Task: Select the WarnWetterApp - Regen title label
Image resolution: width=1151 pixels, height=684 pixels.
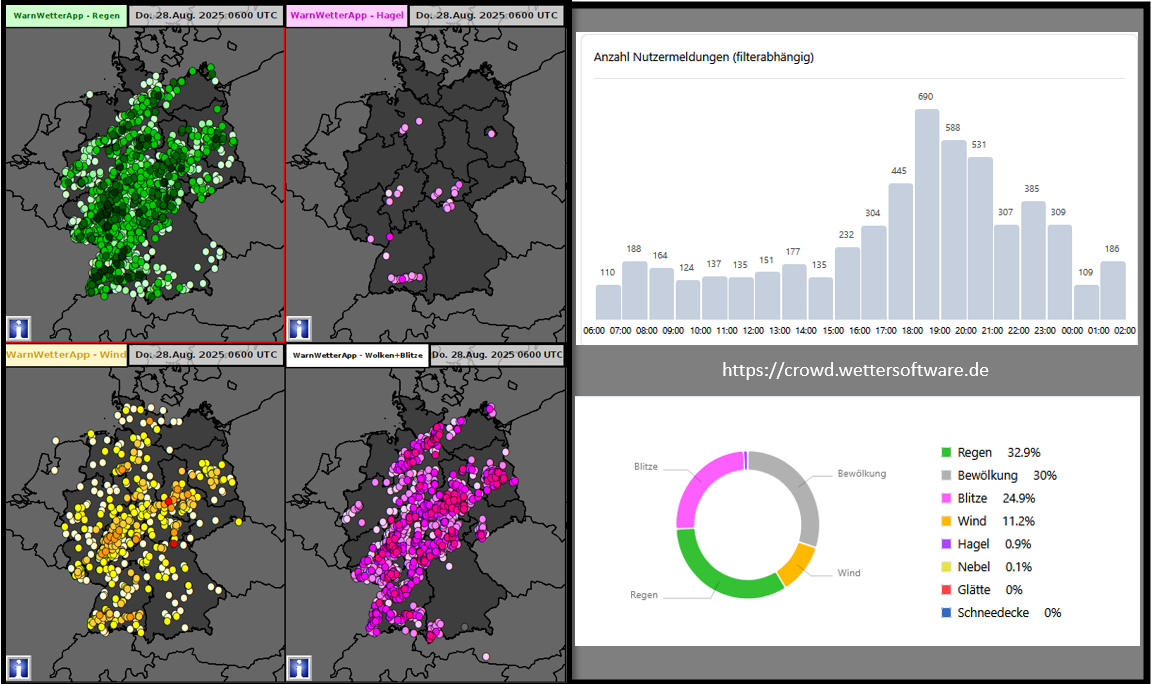Action: (x=66, y=16)
